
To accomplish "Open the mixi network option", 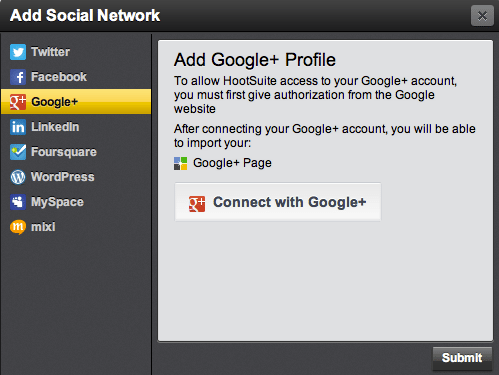I will click(x=76, y=227).
